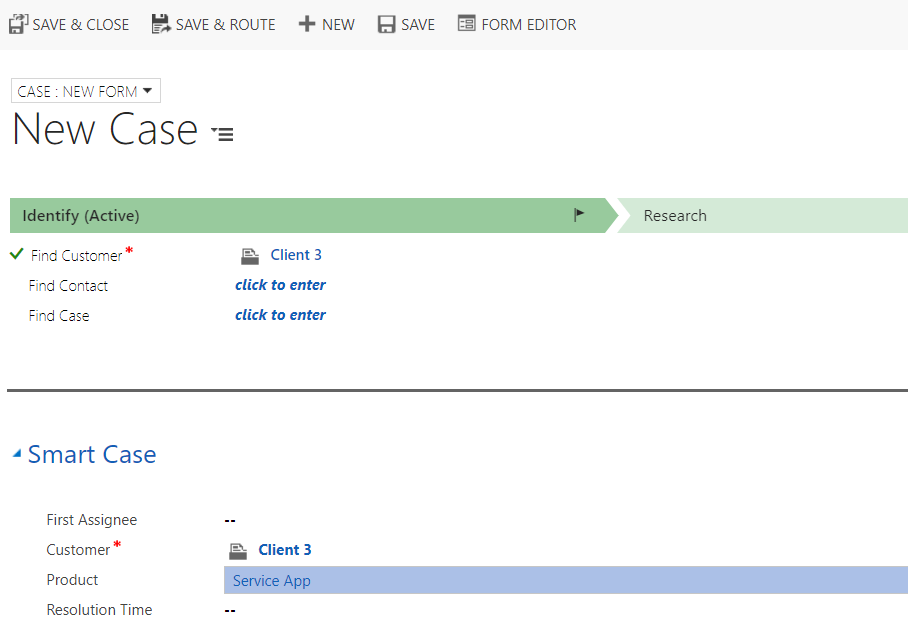Image resolution: width=908 pixels, height=635 pixels.
Task: Click the flag icon on Identify stage
Action: (579, 215)
